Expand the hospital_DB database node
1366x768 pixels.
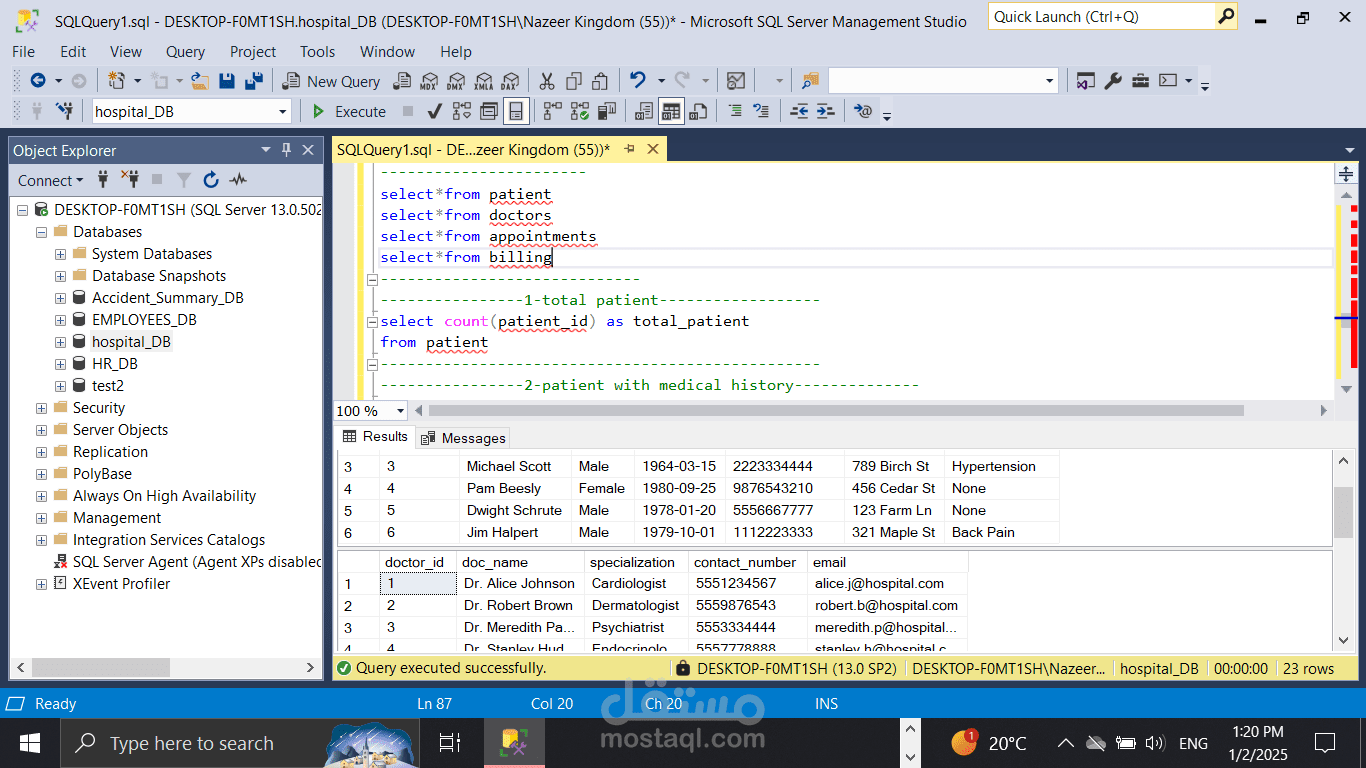click(x=60, y=342)
